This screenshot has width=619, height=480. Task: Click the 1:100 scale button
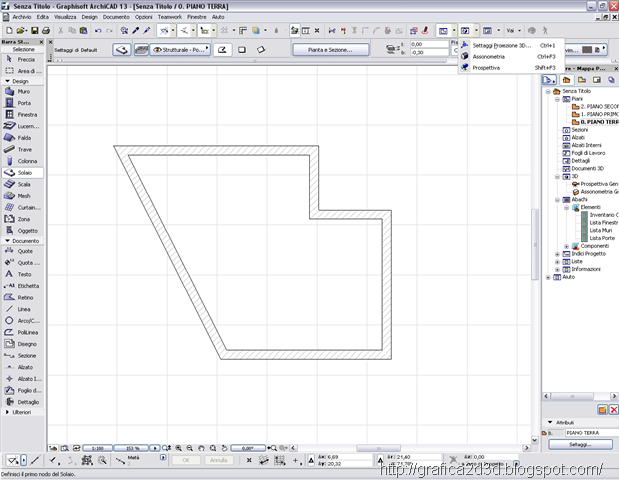pos(98,448)
